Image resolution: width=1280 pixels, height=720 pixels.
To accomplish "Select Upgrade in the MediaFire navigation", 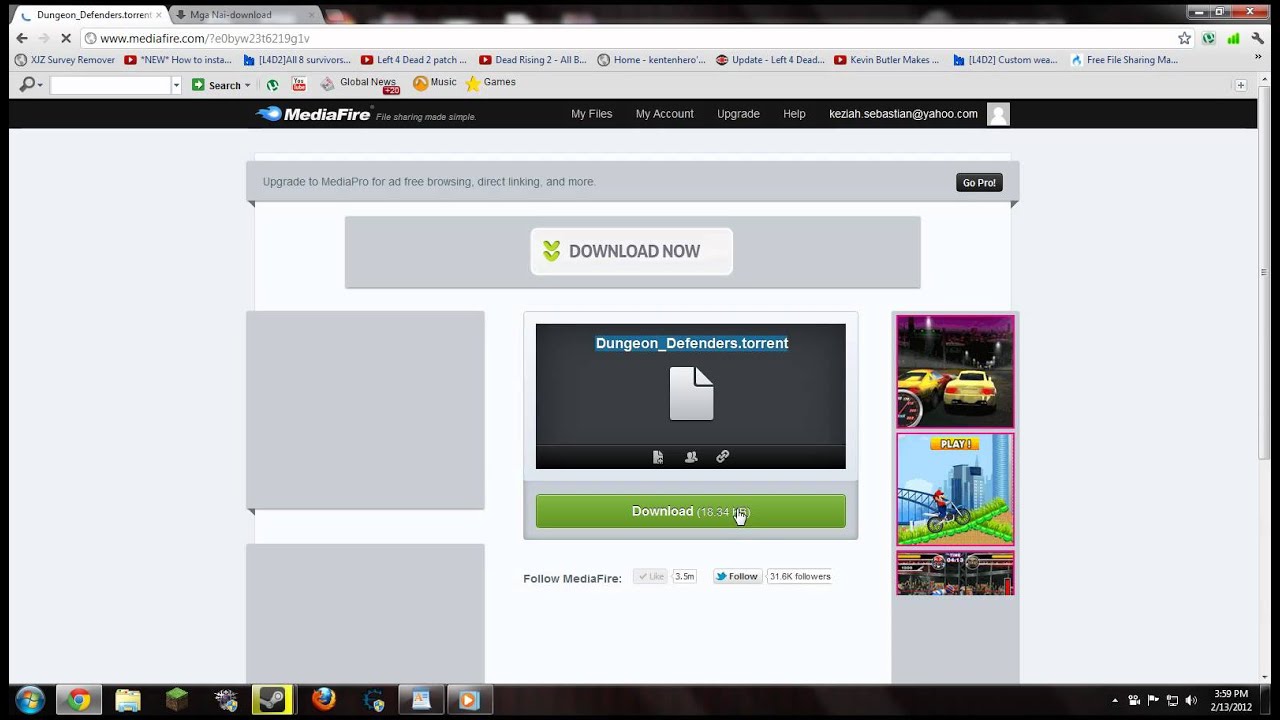I will [x=738, y=114].
